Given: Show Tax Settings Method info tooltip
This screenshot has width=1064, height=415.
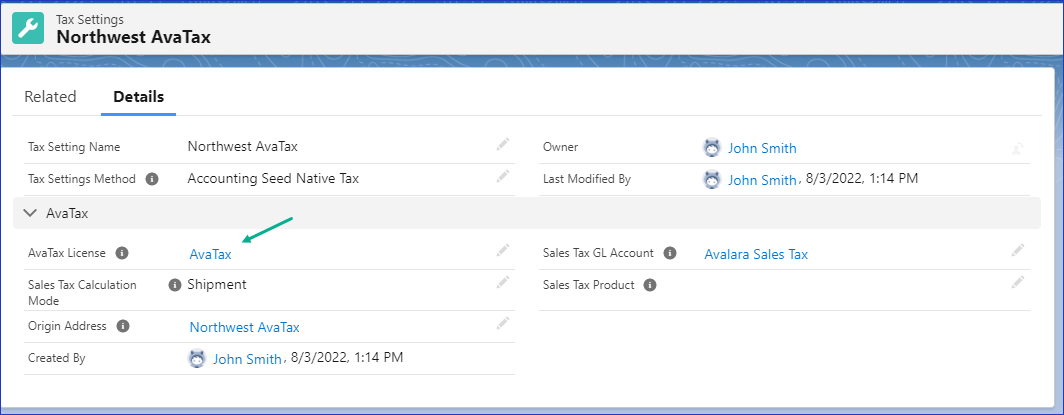Looking at the screenshot, I should (x=152, y=180).
